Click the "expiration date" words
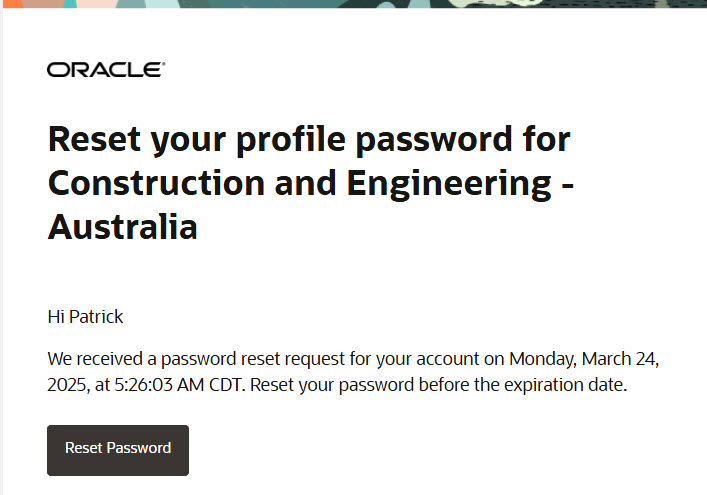 tap(565, 385)
